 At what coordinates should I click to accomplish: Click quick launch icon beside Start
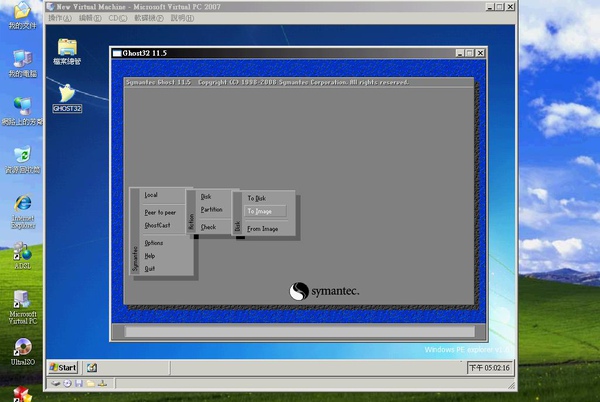92,368
